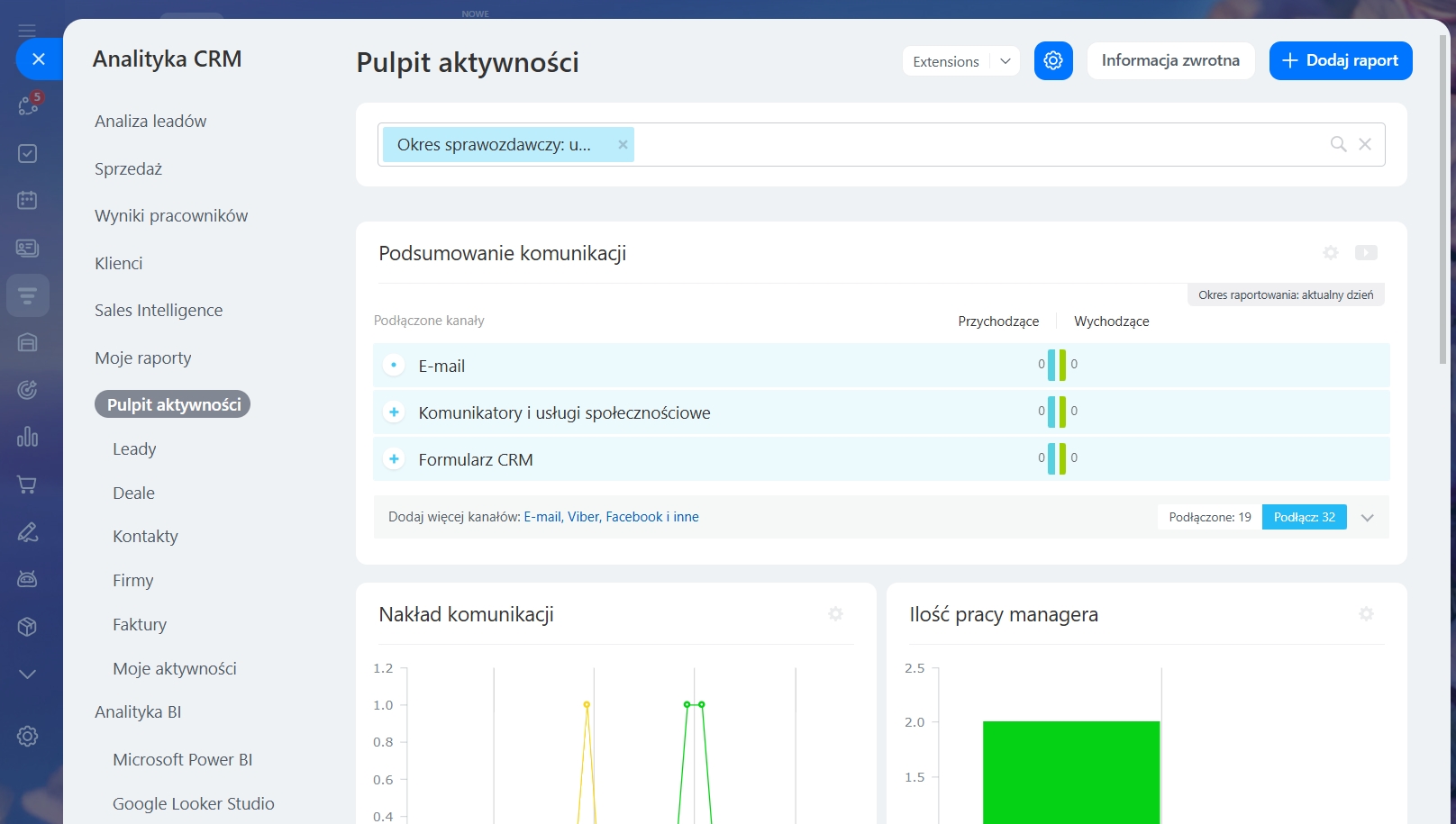Click the Wychodzące column header
This screenshot has height=824, width=1456.
coord(1112,321)
